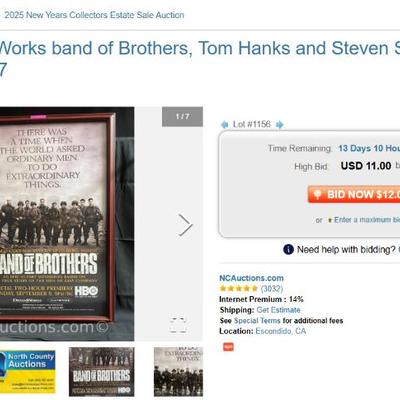Viewport: 400px width, 400px height.
Task: Click the five-star seller rating
Action: click(239, 288)
